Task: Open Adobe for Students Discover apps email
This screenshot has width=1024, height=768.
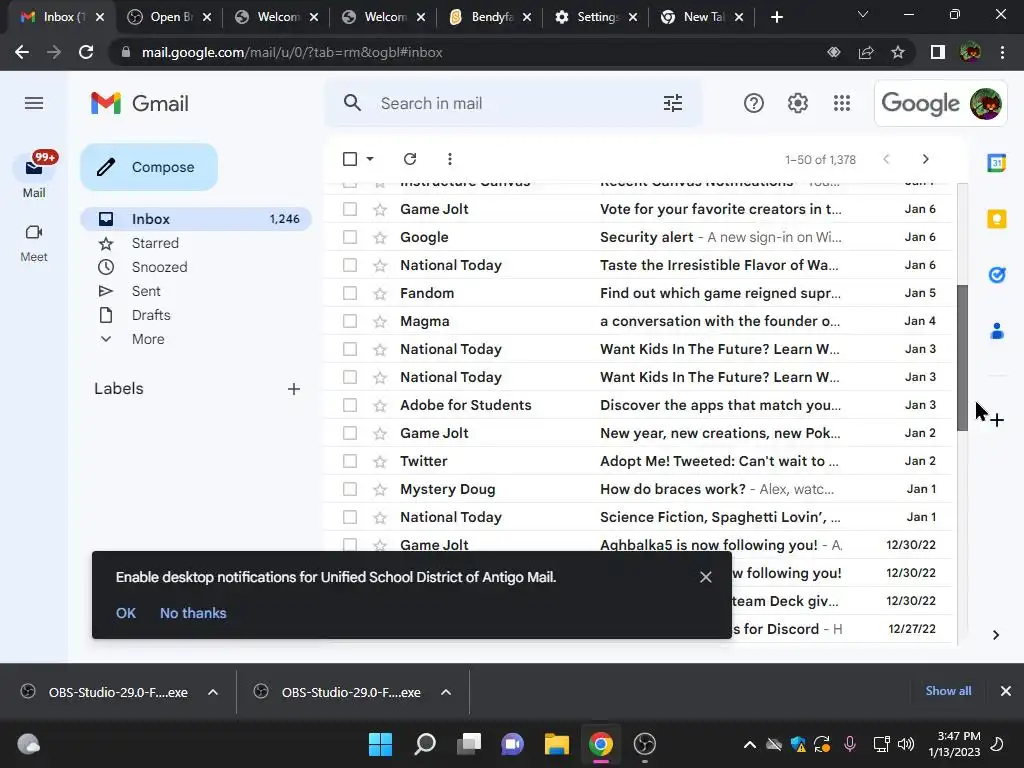Action: (x=638, y=405)
